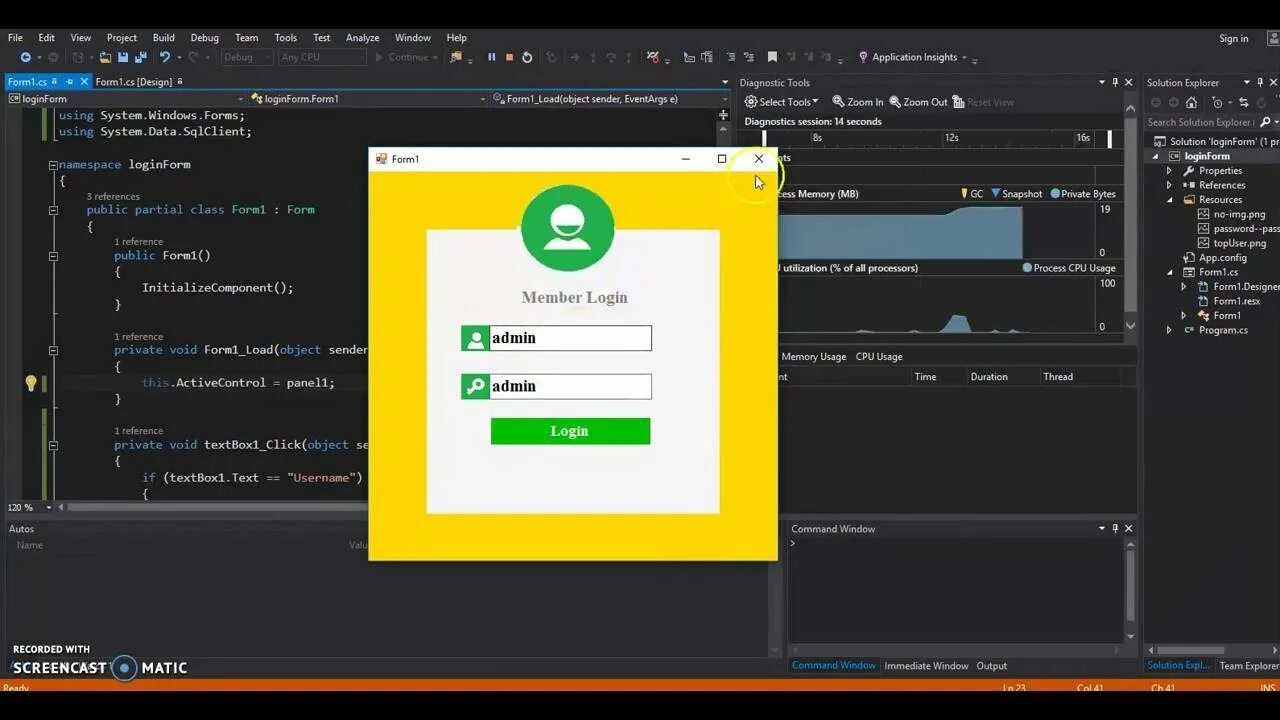Switch to the Immediate Window tab

click(926, 666)
